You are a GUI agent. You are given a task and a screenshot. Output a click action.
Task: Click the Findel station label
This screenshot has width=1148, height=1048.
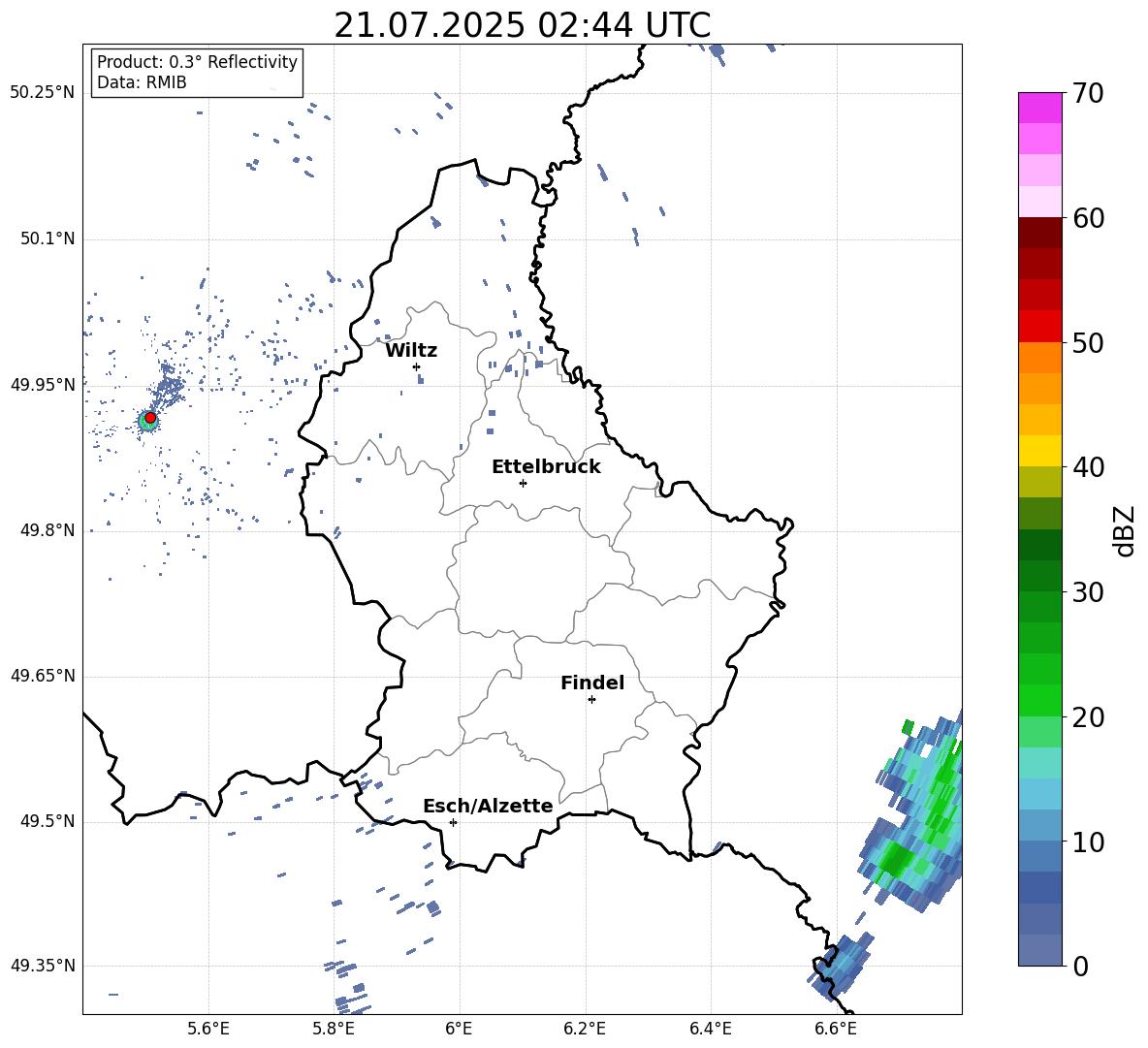point(592,683)
